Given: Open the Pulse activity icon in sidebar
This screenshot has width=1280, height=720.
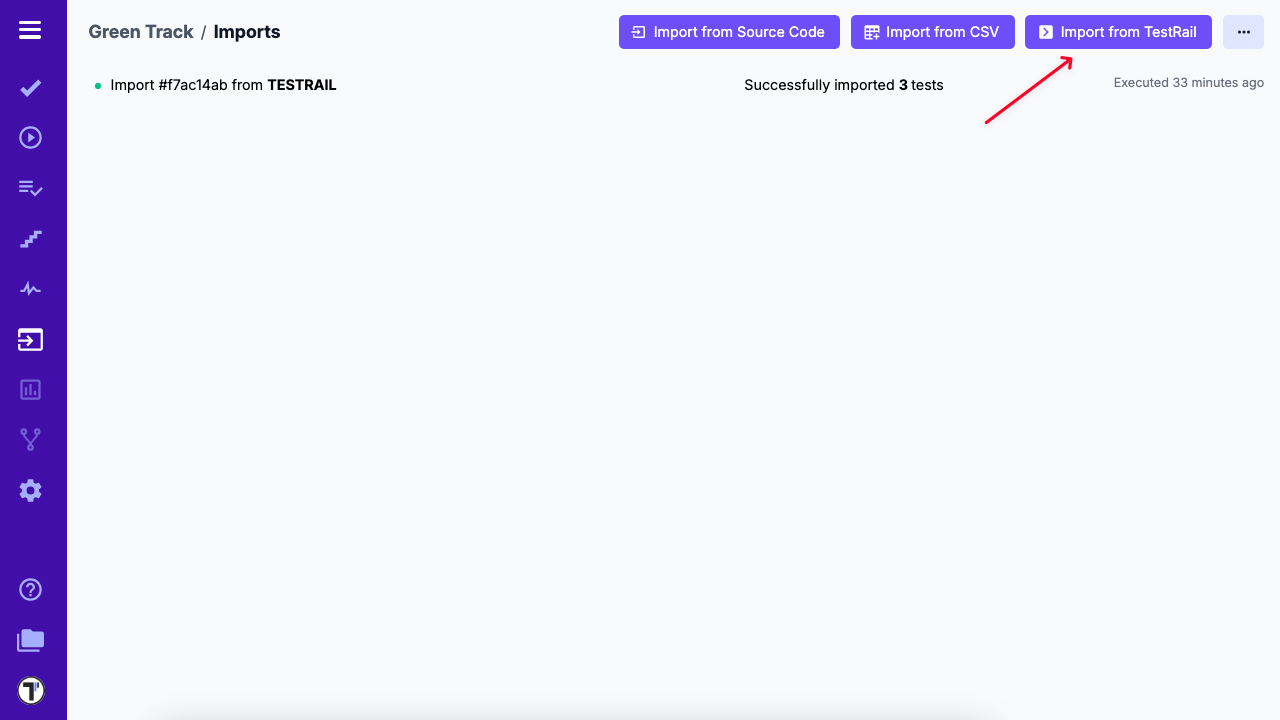Looking at the screenshot, I should pos(30,288).
